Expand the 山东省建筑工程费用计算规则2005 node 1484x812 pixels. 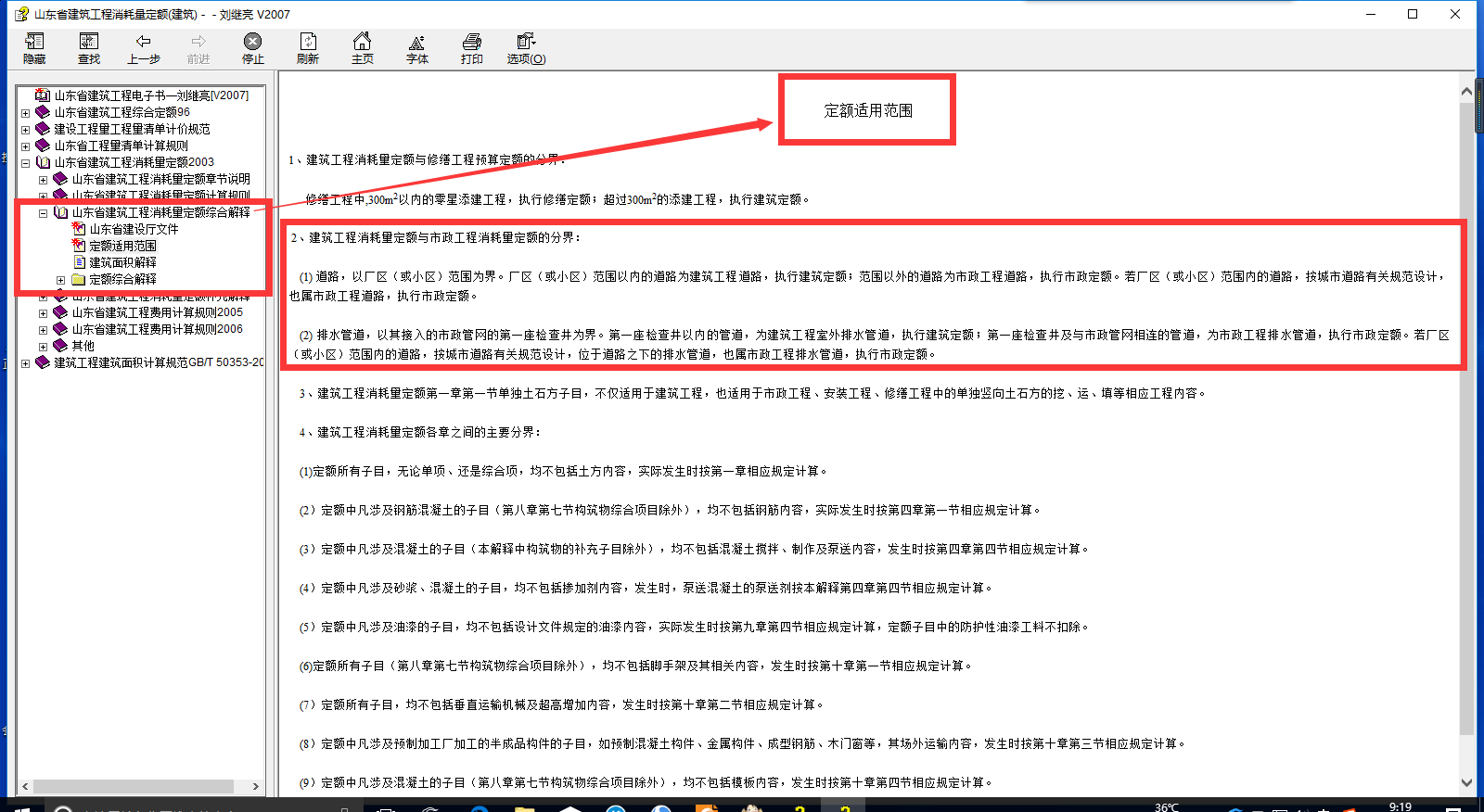[x=43, y=313]
